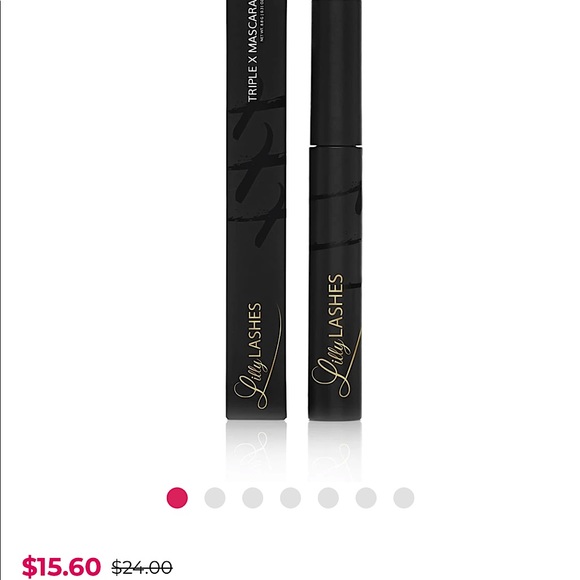The image size is (580, 580).
Task: Jump to the fifth carousel dot
Action: tap(328, 498)
